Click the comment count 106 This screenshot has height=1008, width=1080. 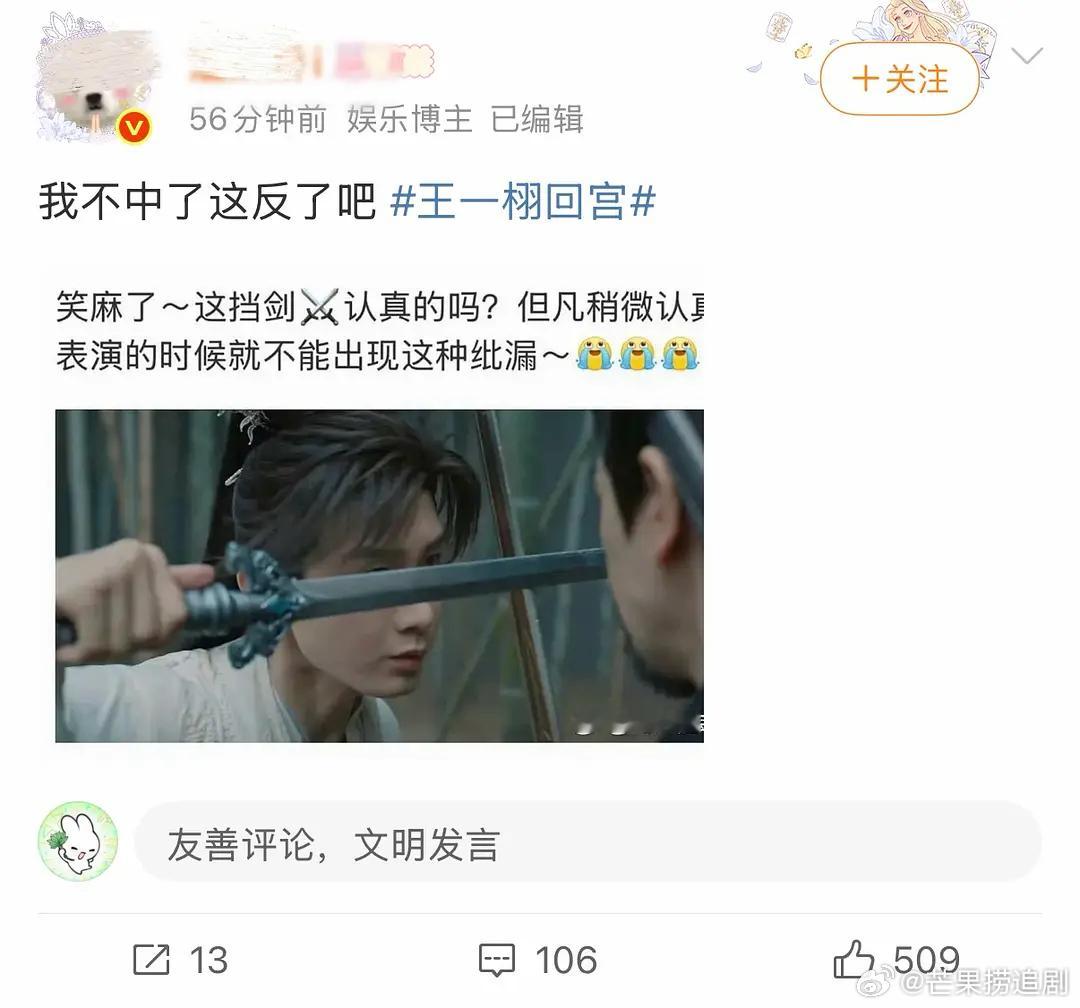point(565,960)
